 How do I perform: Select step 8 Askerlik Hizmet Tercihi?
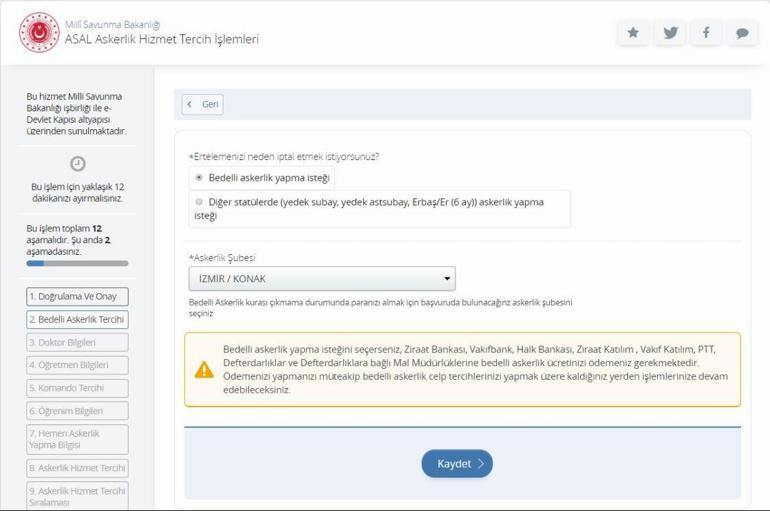click(77, 468)
